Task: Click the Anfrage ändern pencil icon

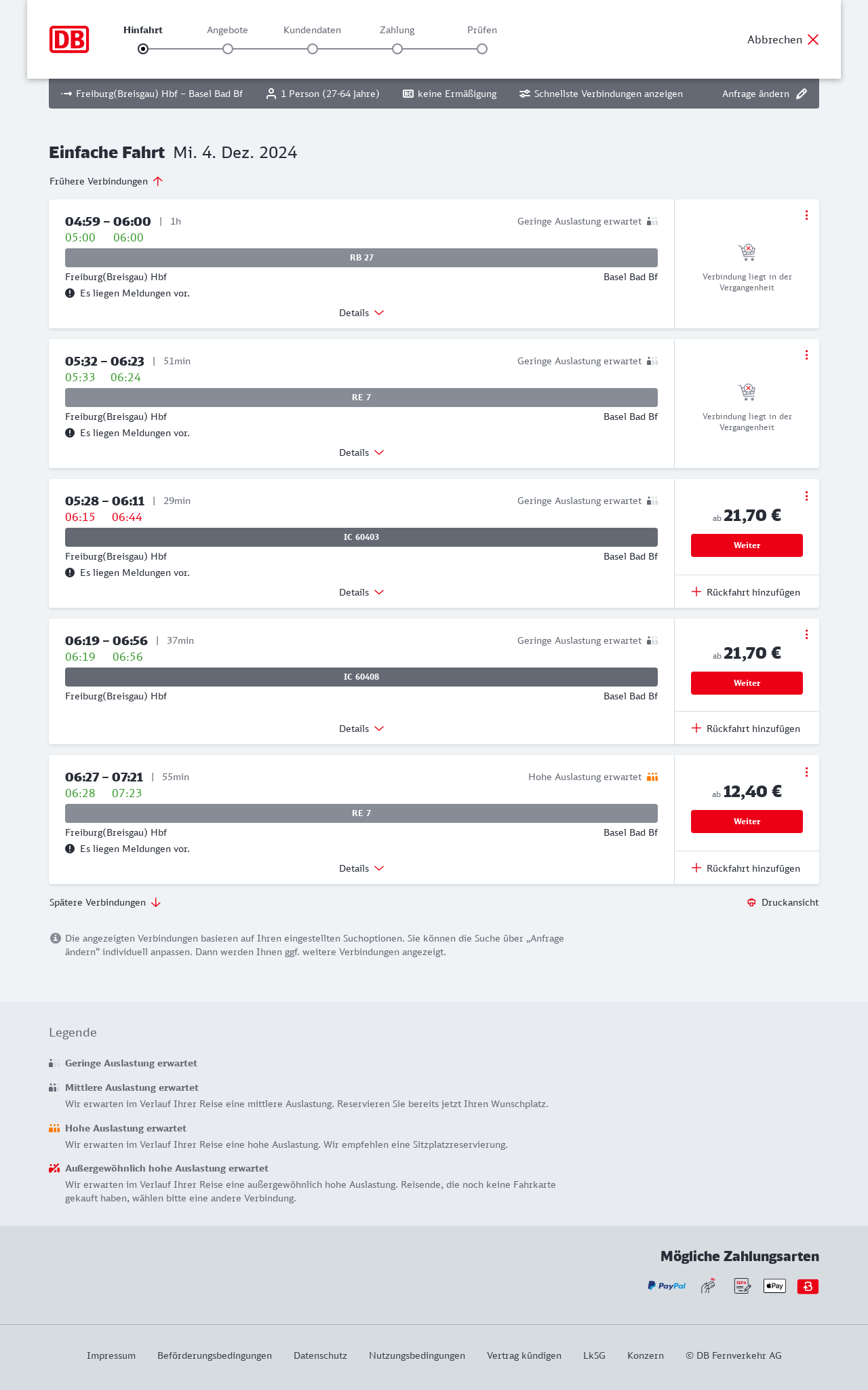Action: click(x=802, y=94)
